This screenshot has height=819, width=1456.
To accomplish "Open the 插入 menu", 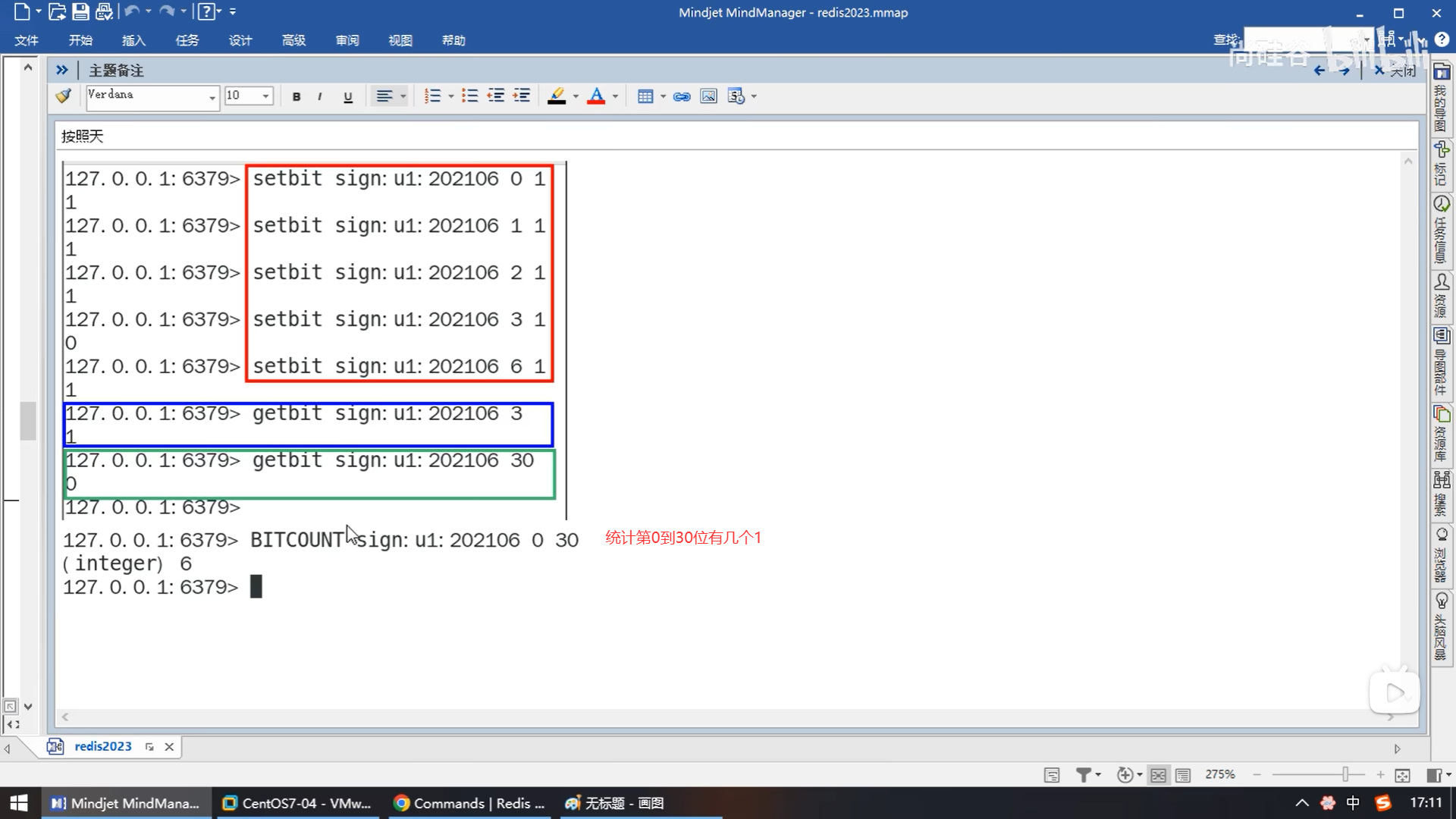I will 133,40.
